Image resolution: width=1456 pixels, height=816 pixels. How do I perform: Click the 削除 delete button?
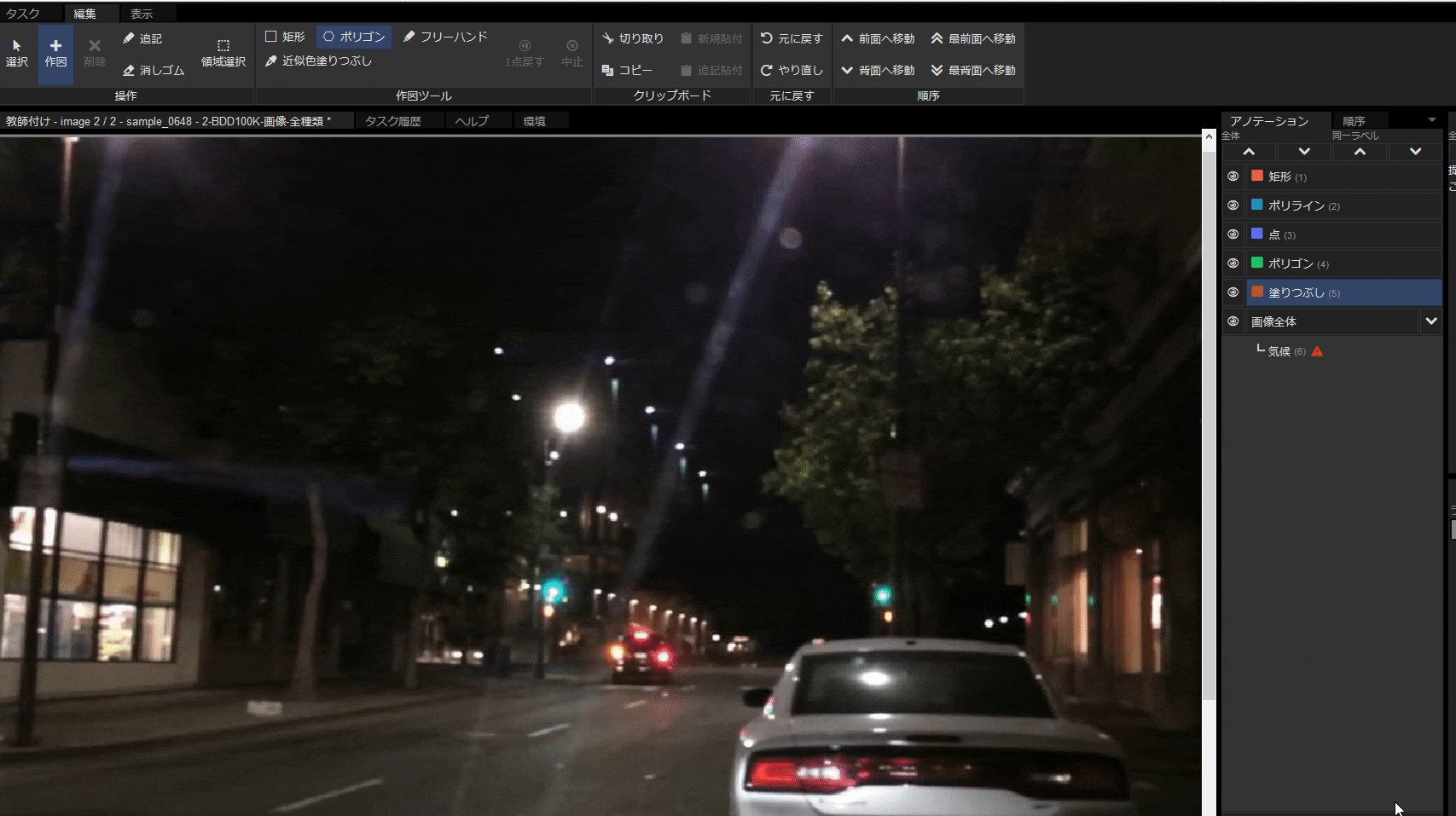click(95, 53)
